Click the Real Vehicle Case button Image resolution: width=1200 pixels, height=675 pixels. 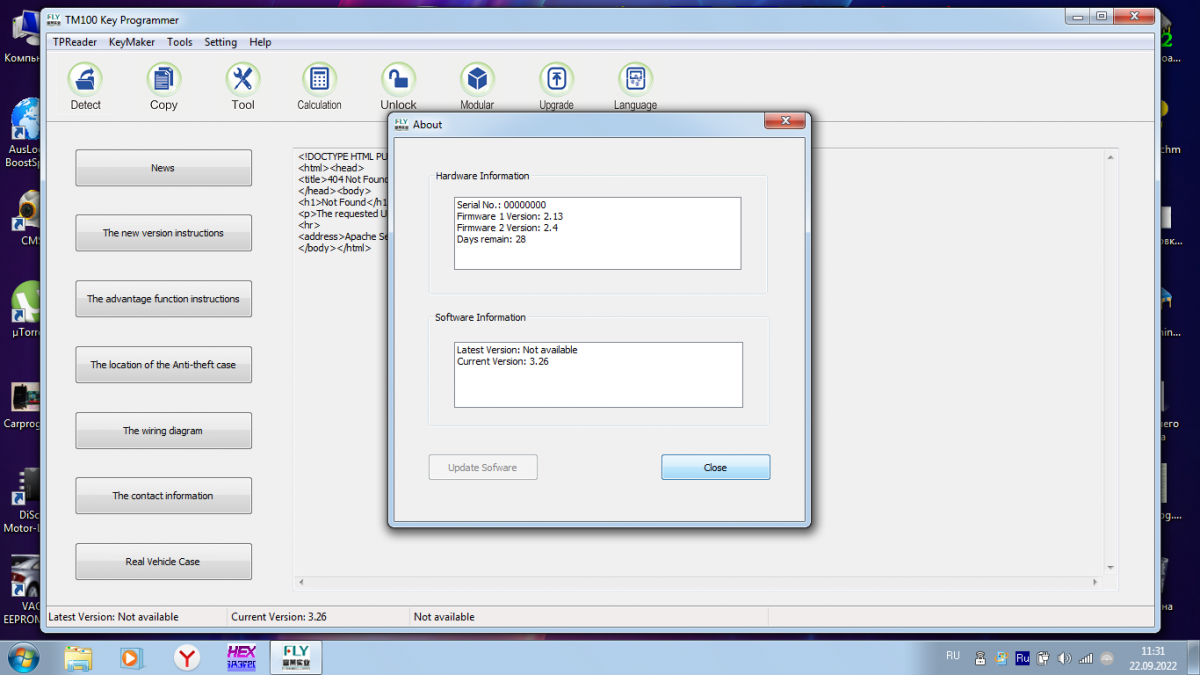(163, 562)
